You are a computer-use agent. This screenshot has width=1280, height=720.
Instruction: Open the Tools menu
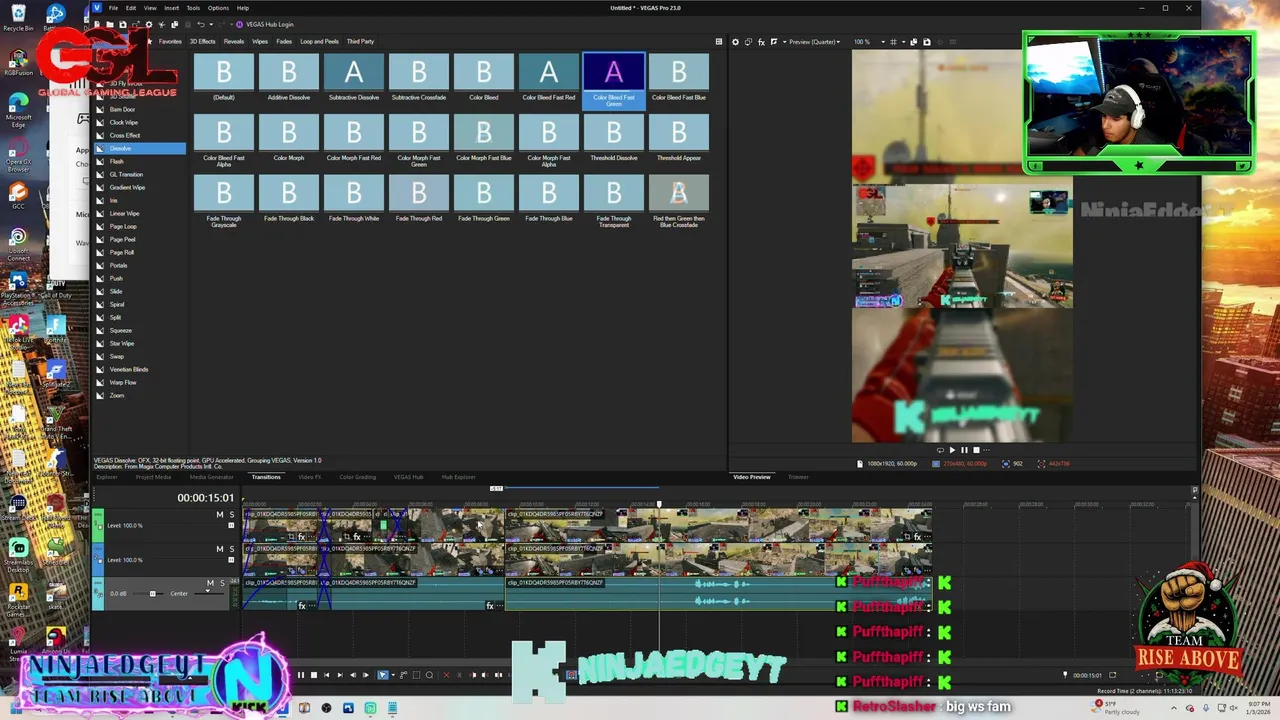coord(193,8)
